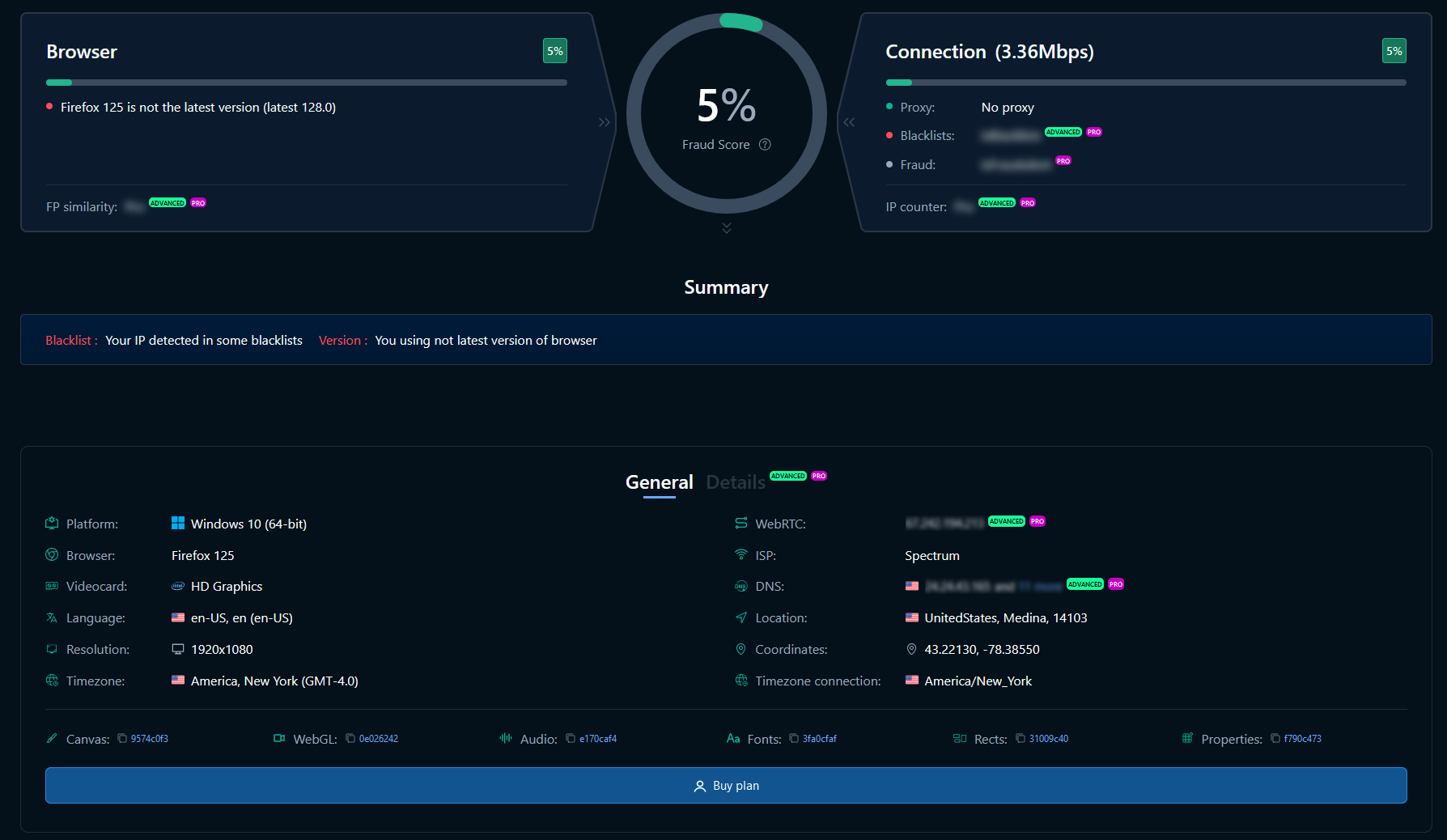
Task: Copy the Rects hash 31009c40
Action: pyautogui.click(x=1021, y=738)
